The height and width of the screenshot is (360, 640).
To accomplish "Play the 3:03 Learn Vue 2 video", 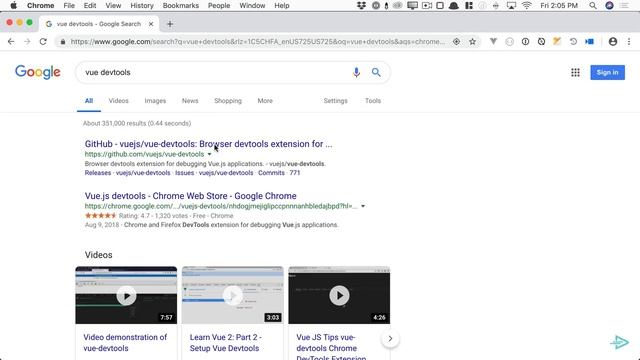I will pyautogui.click(x=233, y=295).
